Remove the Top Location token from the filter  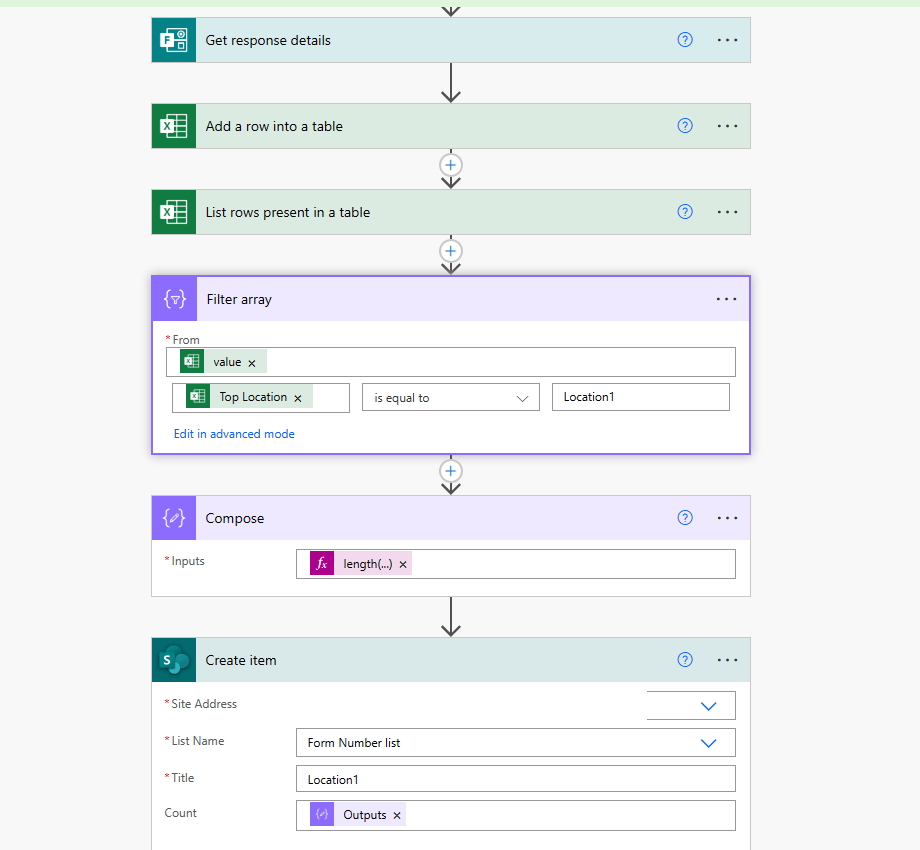[297, 397]
